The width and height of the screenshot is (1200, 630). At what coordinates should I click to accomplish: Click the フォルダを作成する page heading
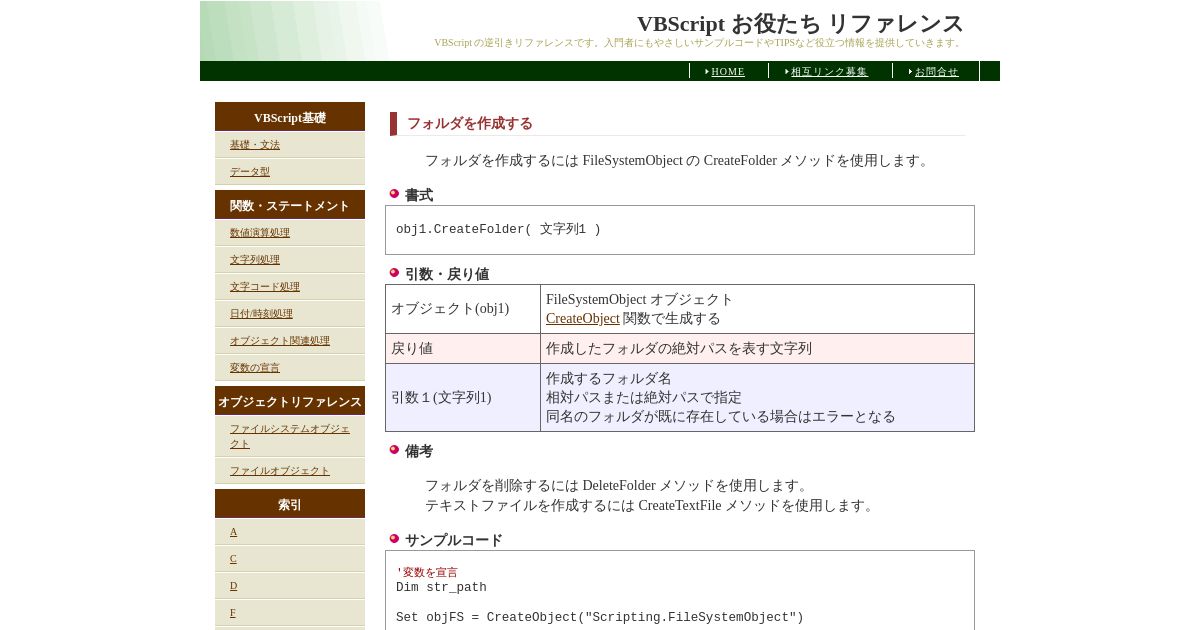point(470,124)
